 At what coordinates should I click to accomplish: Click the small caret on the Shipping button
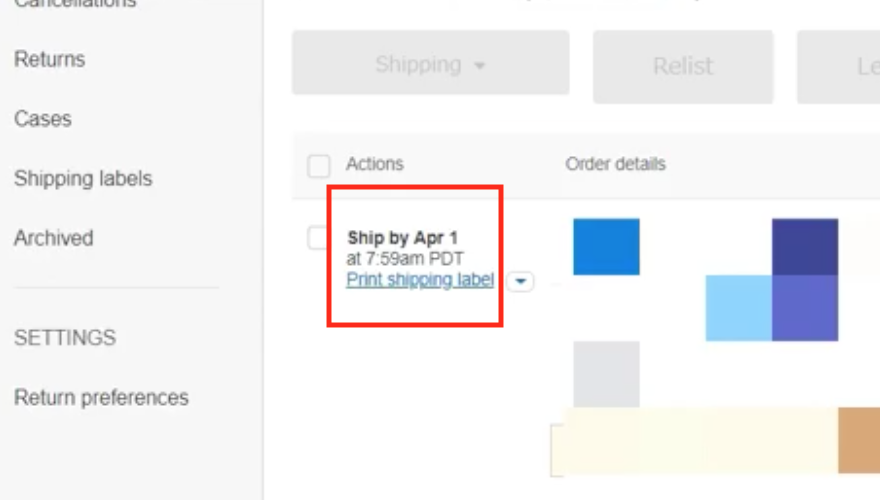point(479,66)
